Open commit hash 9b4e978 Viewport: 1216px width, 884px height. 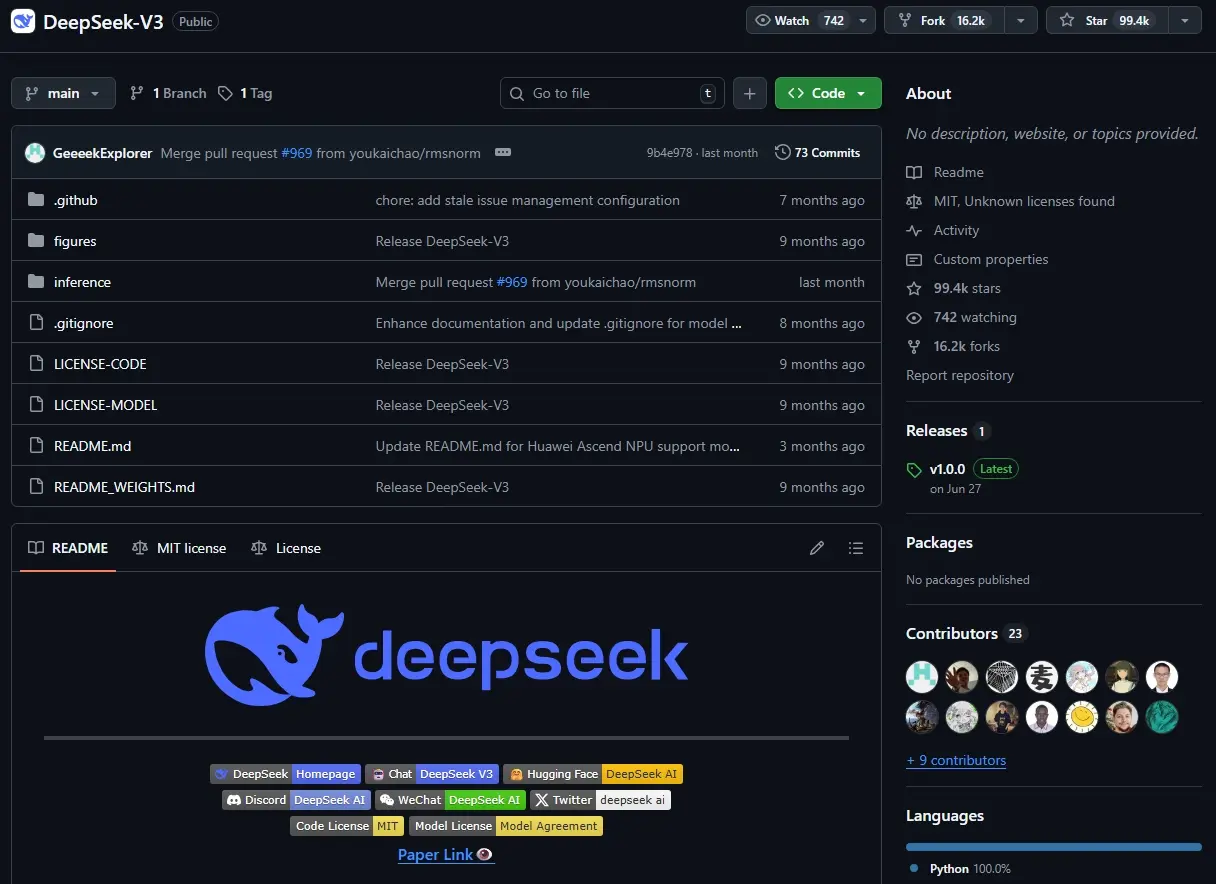[x=670, y=153]
